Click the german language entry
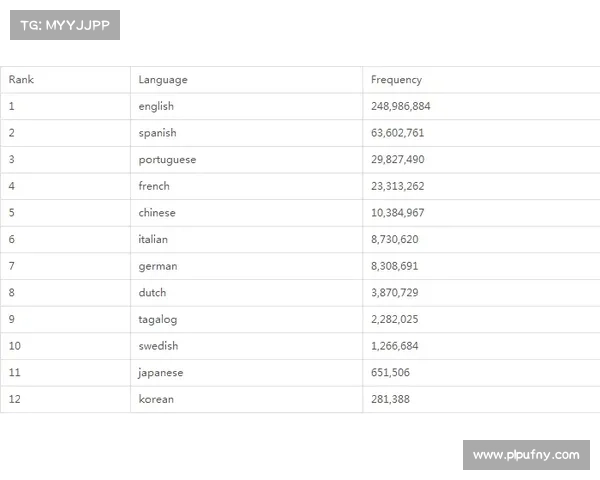Image resolution: width=600 pixels, height=480 pixels. click(x=156, y=266)
